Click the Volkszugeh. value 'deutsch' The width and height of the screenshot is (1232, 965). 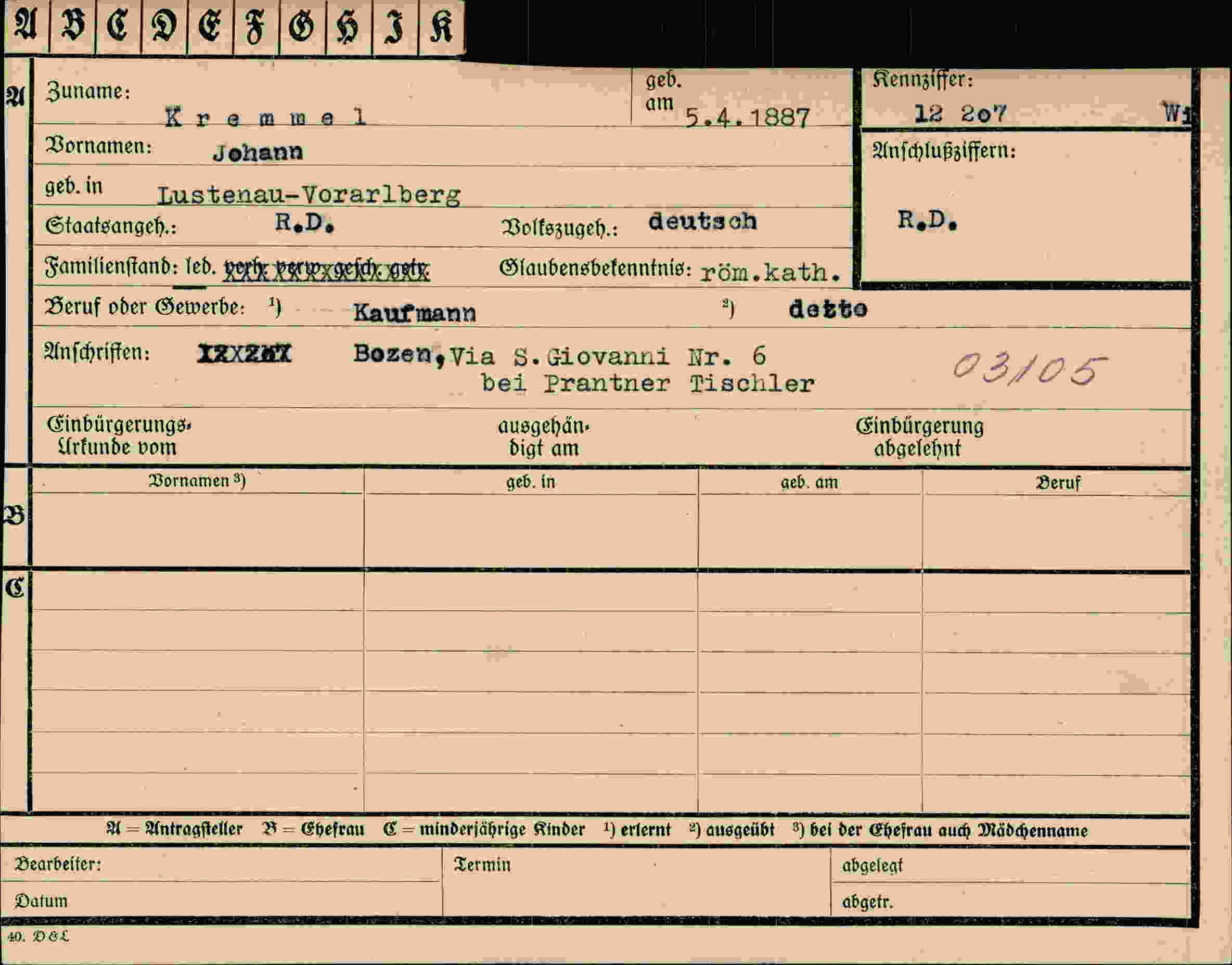pos(702,221)
